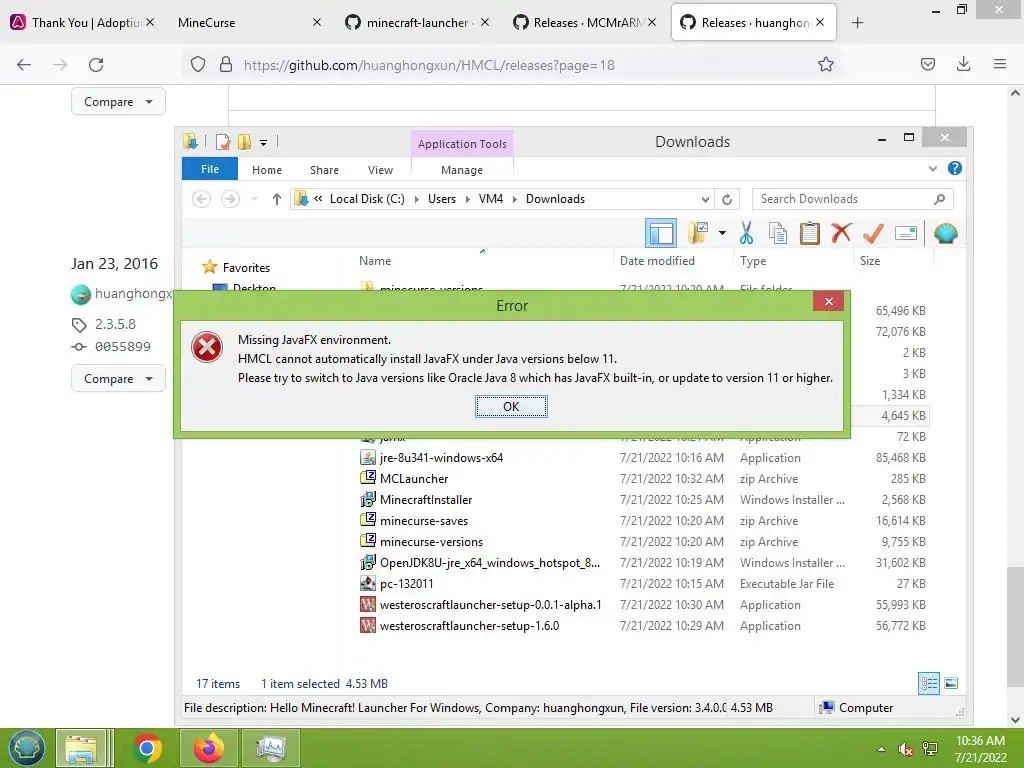Click the orange checkmark Properties icon
Viewport: 1024px width, 768px height.
pos(873,233)
